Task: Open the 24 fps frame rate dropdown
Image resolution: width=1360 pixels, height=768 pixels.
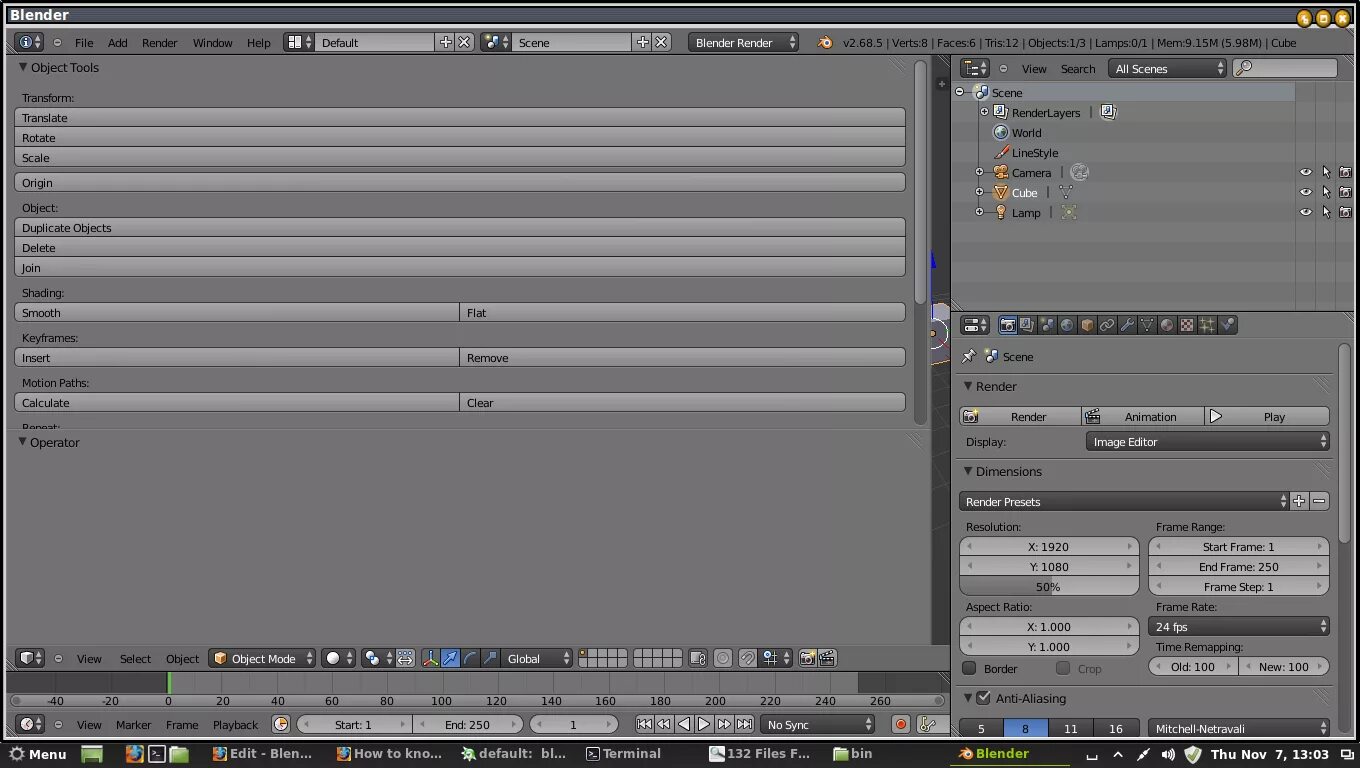Action: click(x=1239, y=627)
